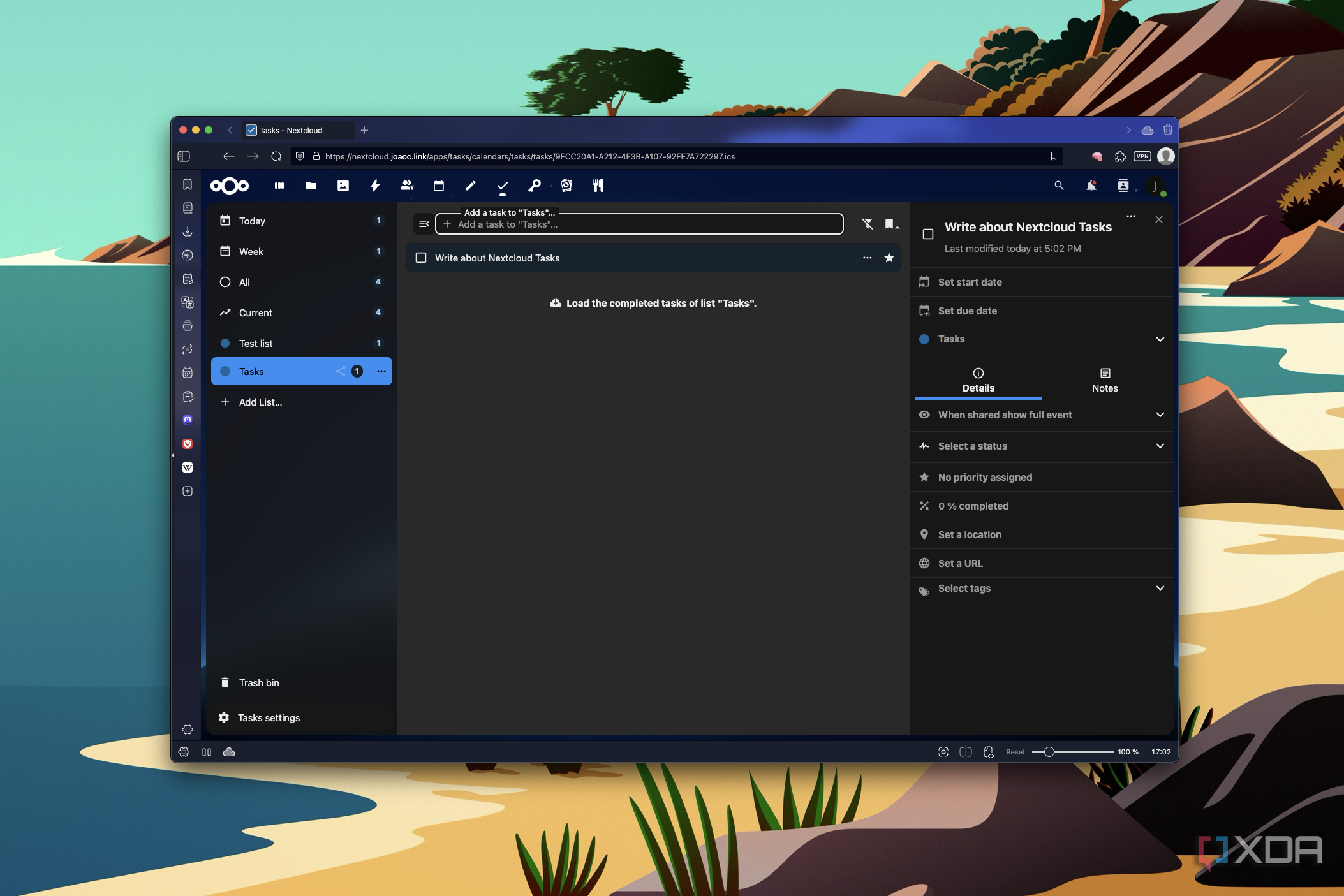Image resolution: width=1344 pixels, height=896 pixels.
Task: Click the notifications bell icon
Action: tap(1091, 186)
